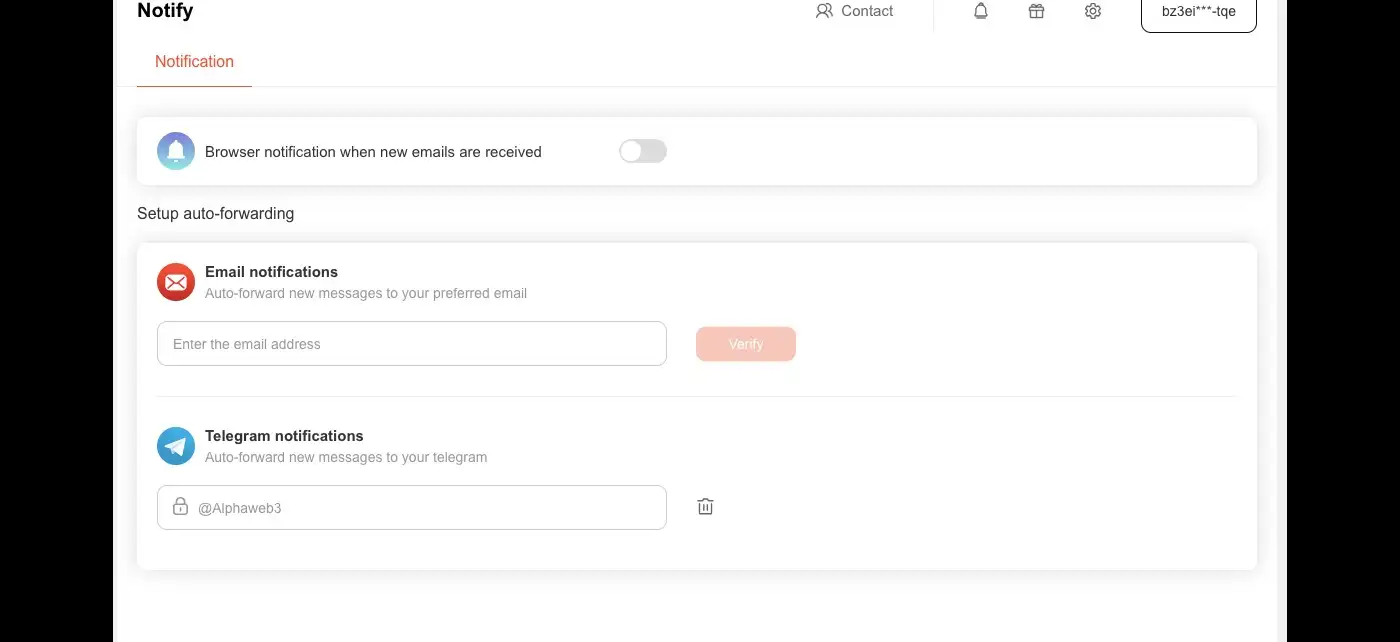Viewport: 1400px width, 642px height.
Task: Click the Email notifications heading
Action: pyautogui.click(x=271, y=272)
